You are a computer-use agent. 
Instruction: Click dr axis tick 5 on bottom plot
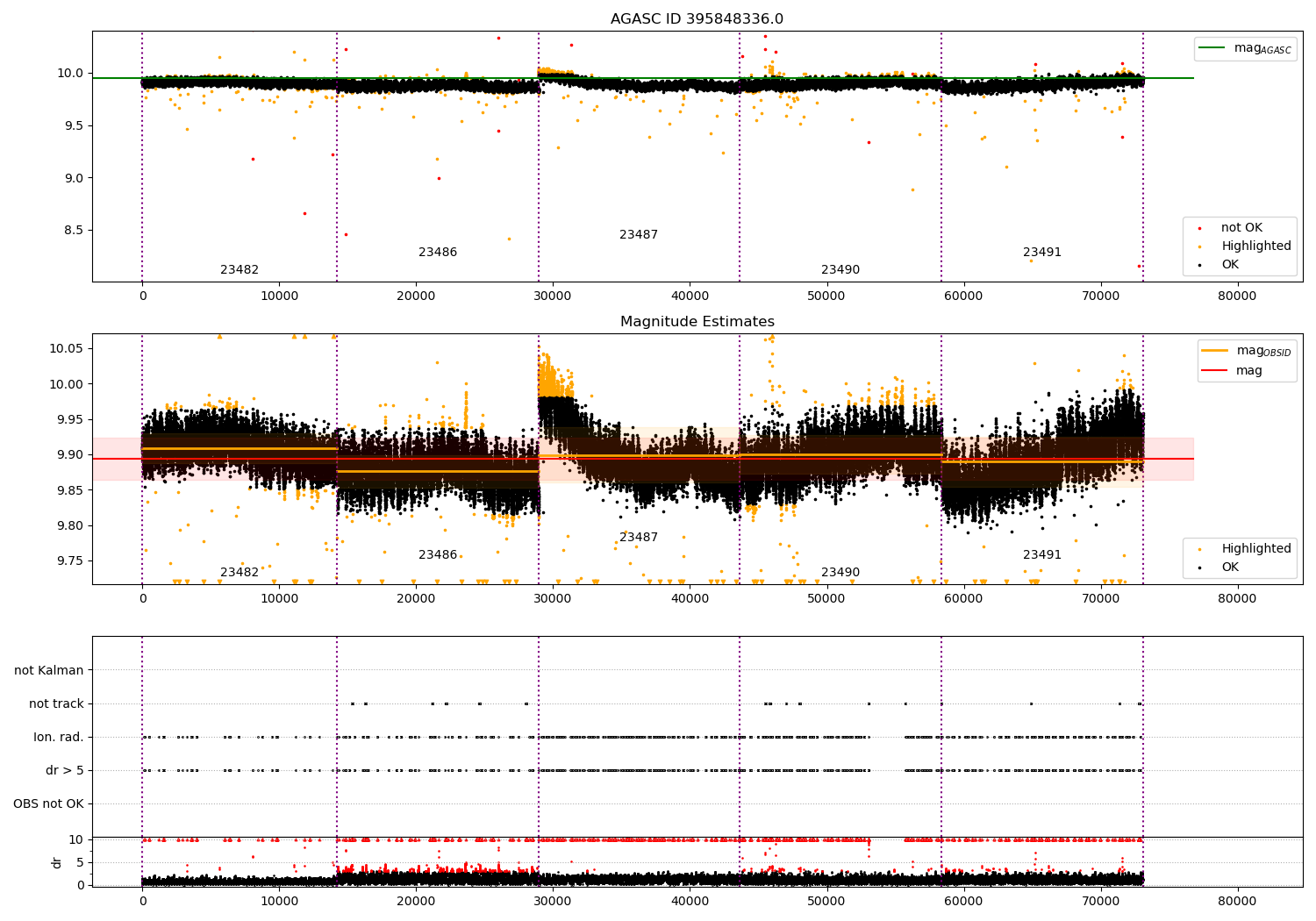pyautogui.click(x=80, y=863)
